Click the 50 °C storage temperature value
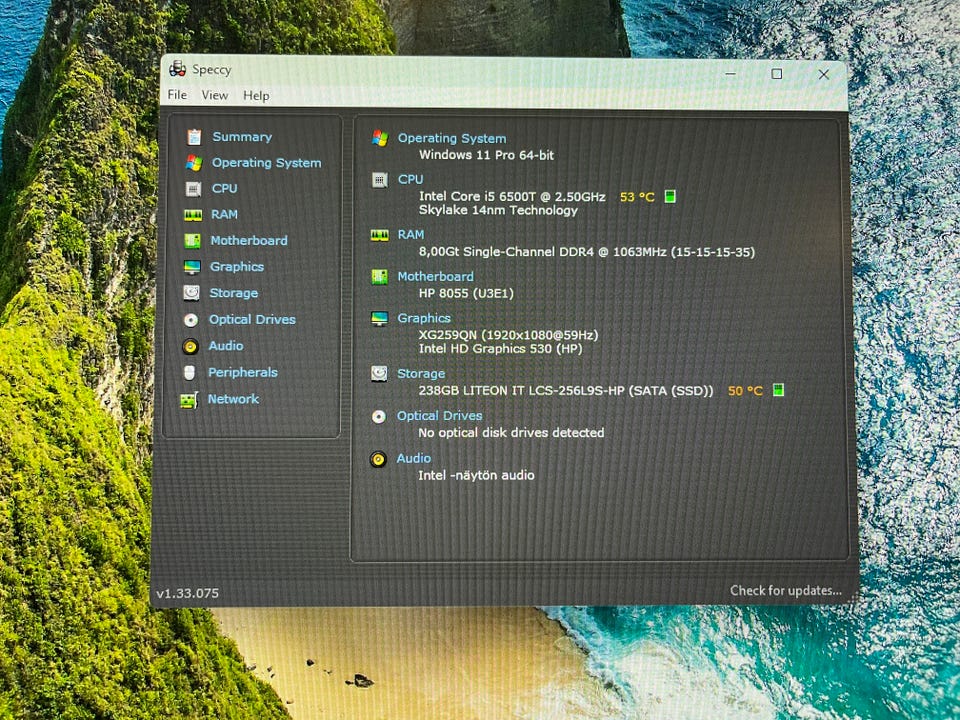Viewport: 960px width, 720px height. 745,391
